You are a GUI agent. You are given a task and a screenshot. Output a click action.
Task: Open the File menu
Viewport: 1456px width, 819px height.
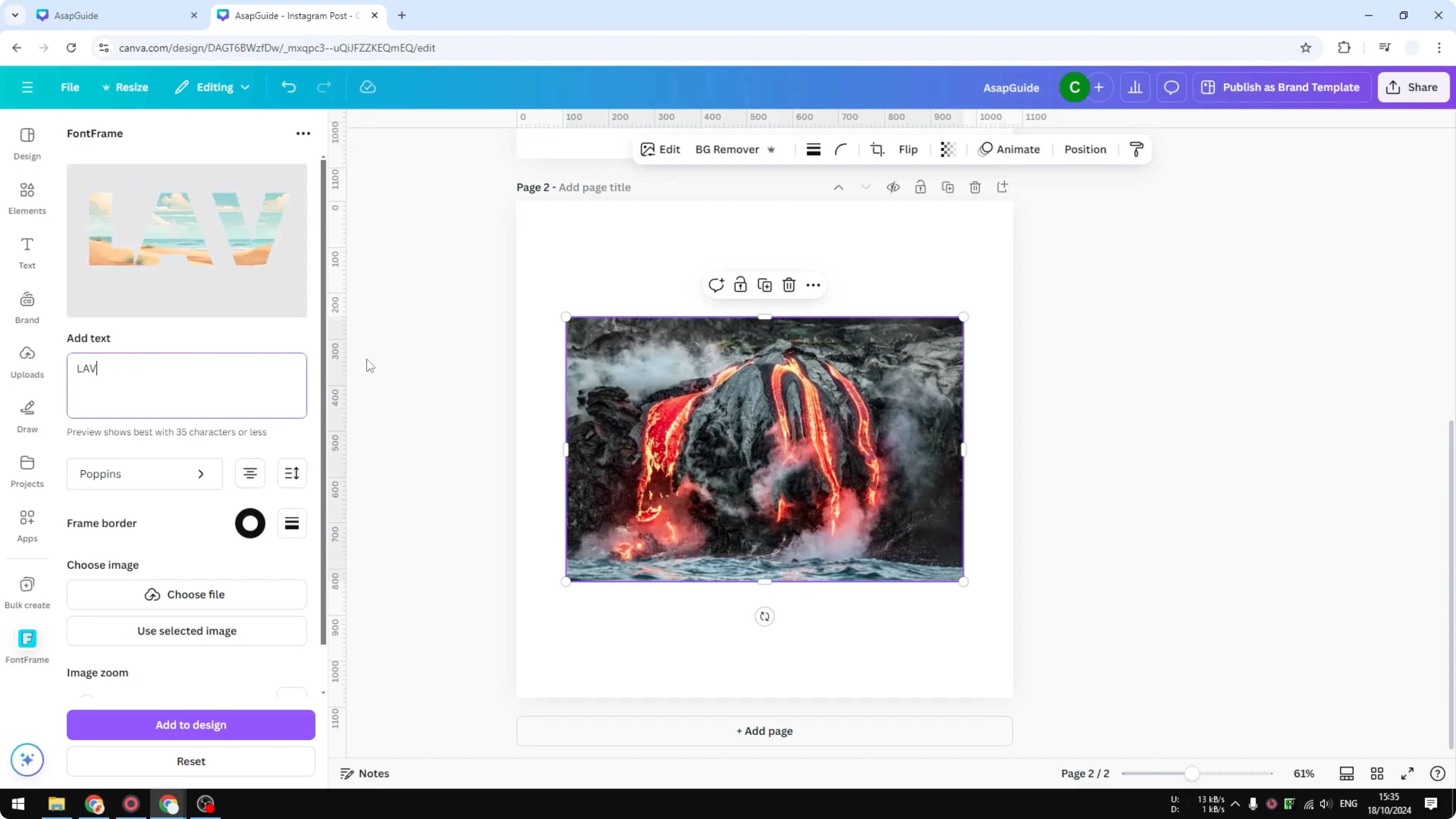[x=70, y=87]
